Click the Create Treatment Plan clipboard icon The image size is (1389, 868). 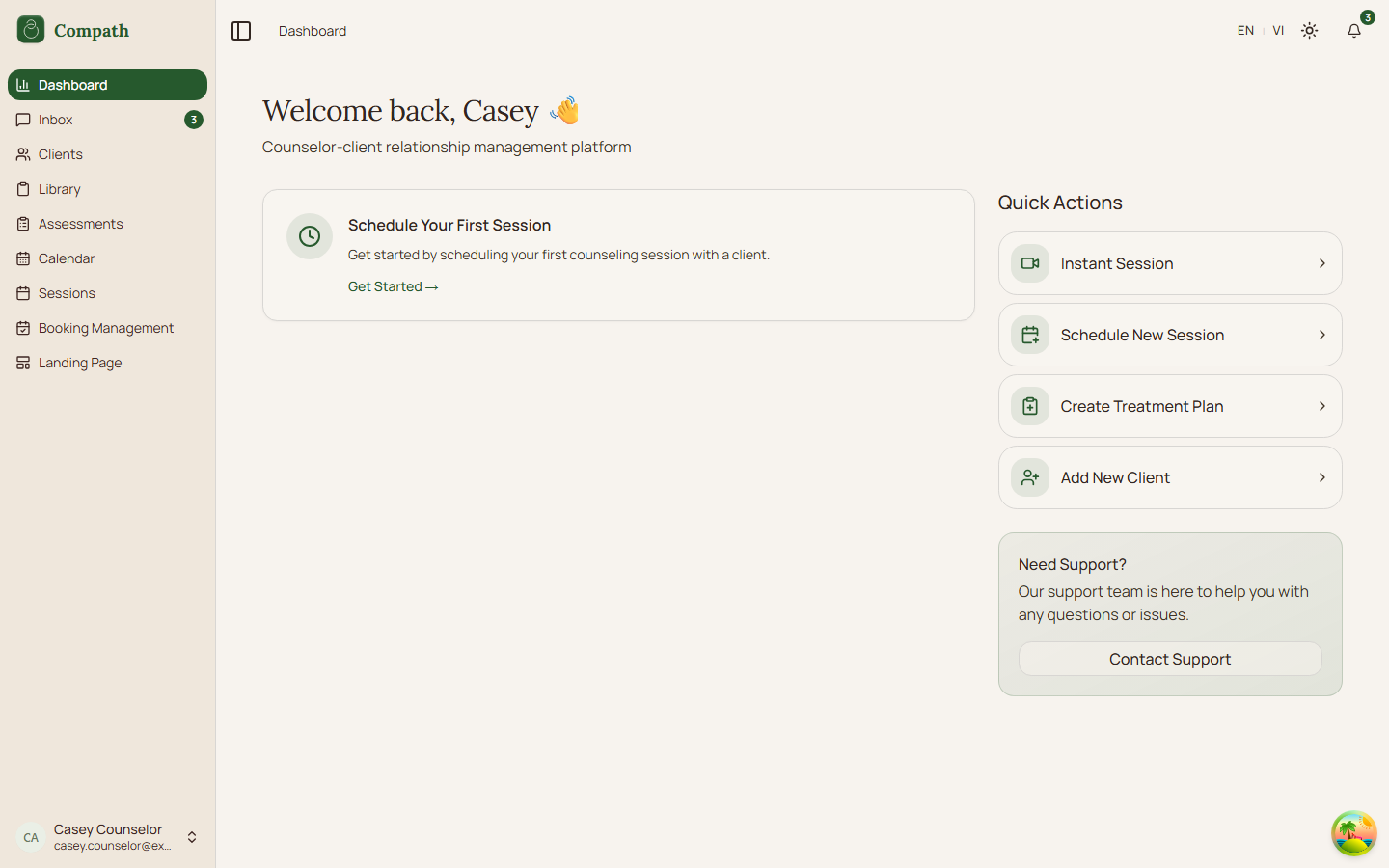click(1030, 406)
